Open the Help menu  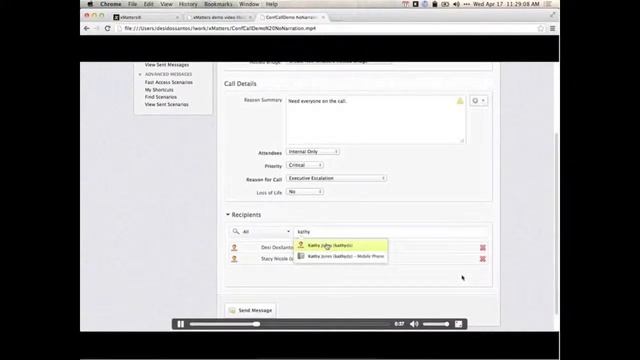coord(271,4)
